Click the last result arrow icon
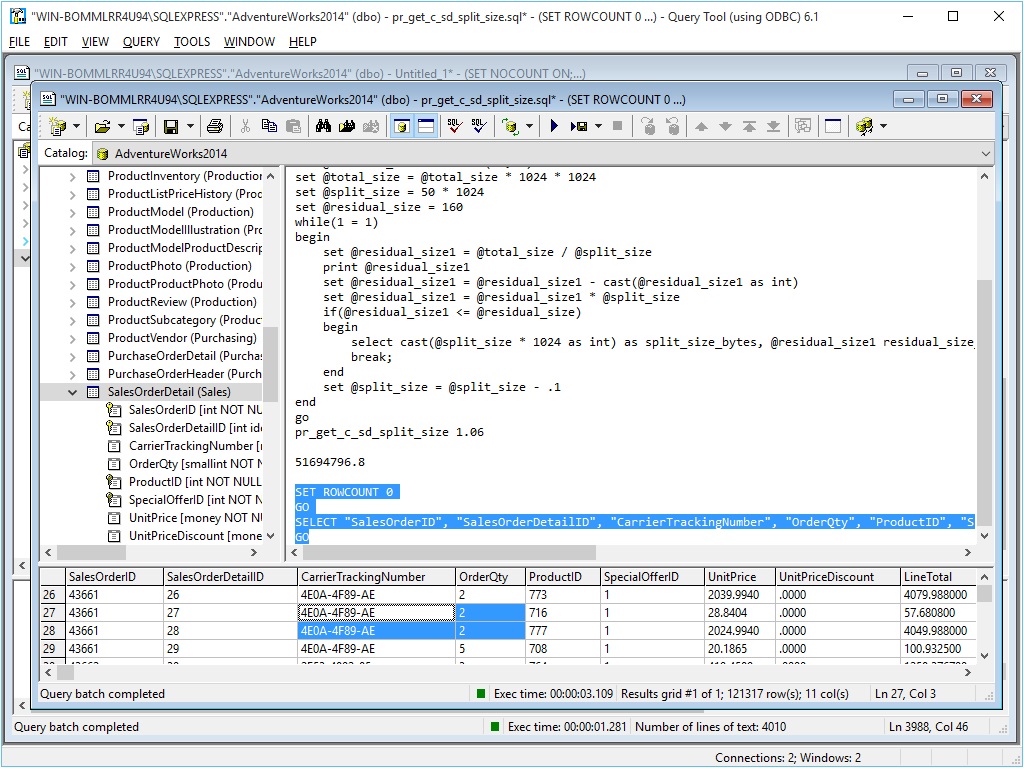The width and height of the screenshot is (1024, 768). (x=773, y=126)
